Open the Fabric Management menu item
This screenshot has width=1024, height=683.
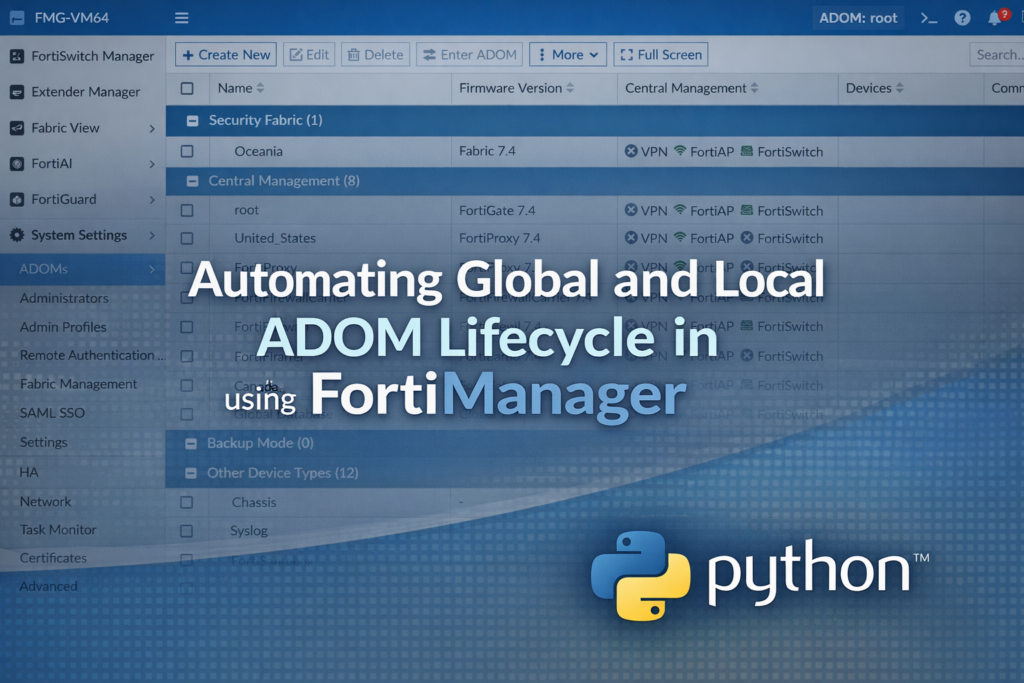coord(78,384)
